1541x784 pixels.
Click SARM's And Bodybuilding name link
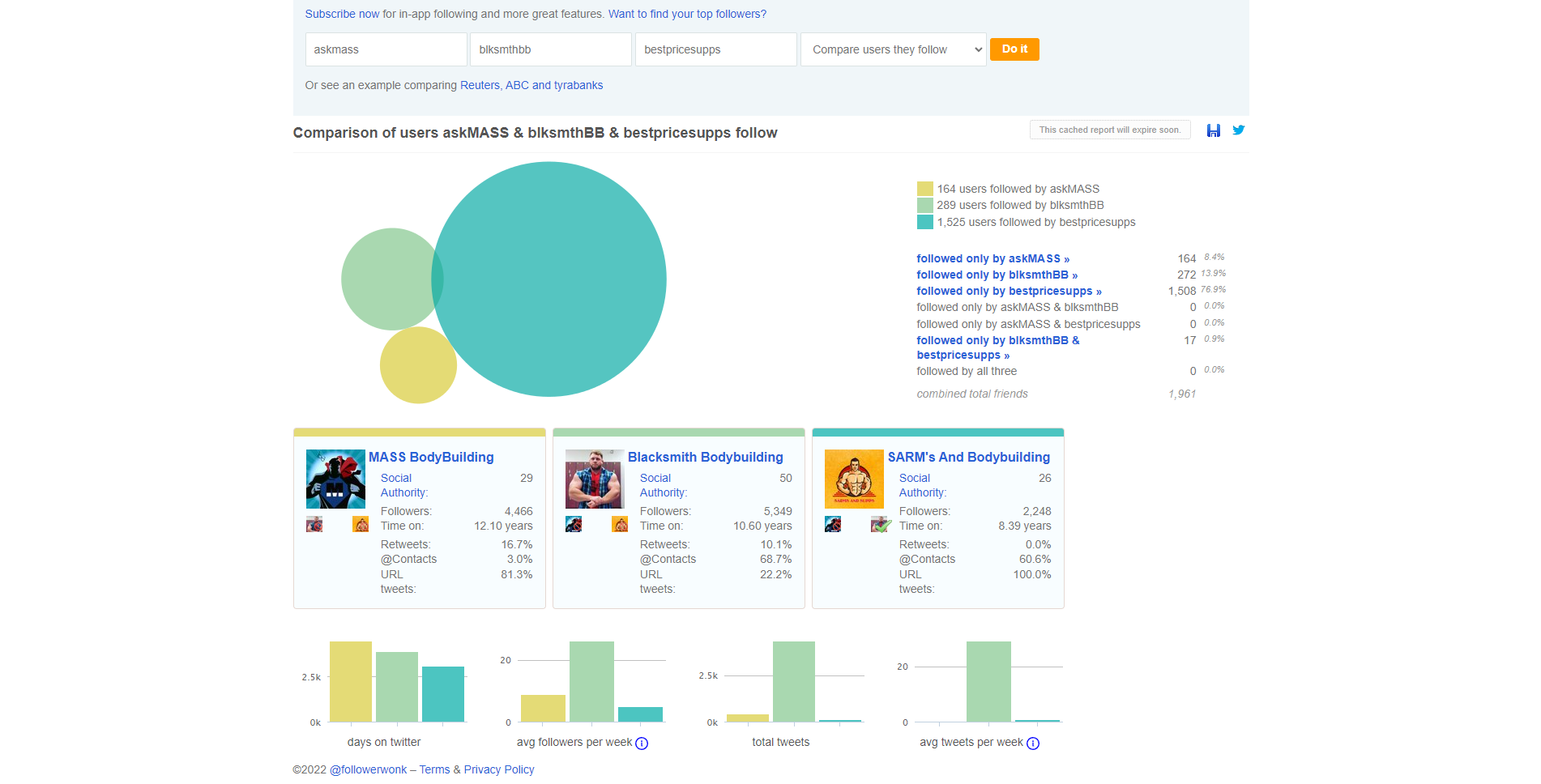click(x=968, y=457)
